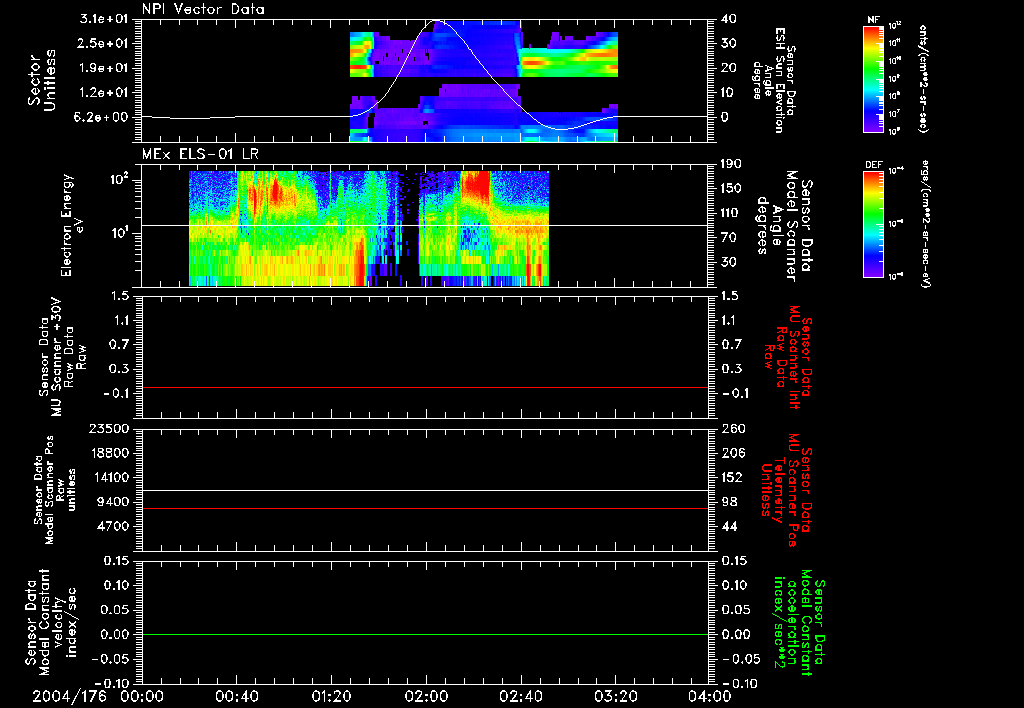This screenshot has height=708, width=1024.
Task: Click the red 'MU Scanner Pos Telemetry' label
Action: click(x=785, y=490)
